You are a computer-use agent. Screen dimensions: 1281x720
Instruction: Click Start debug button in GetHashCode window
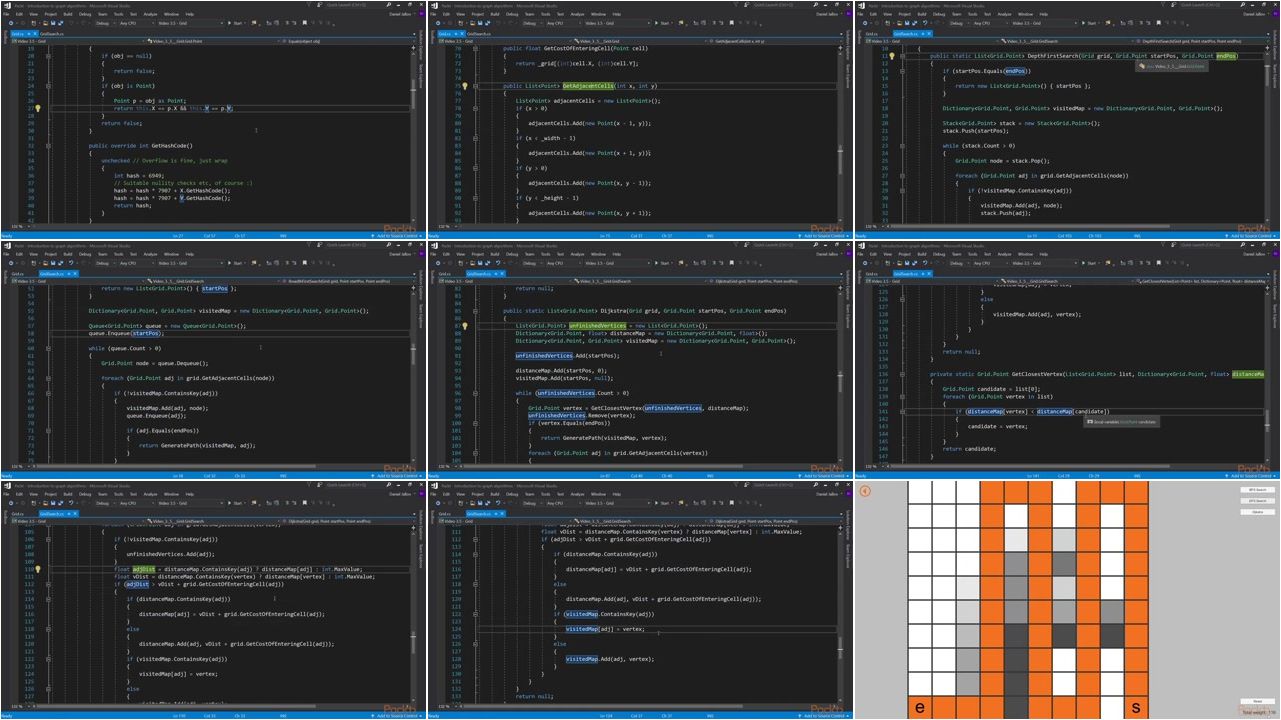pos(238,24)
